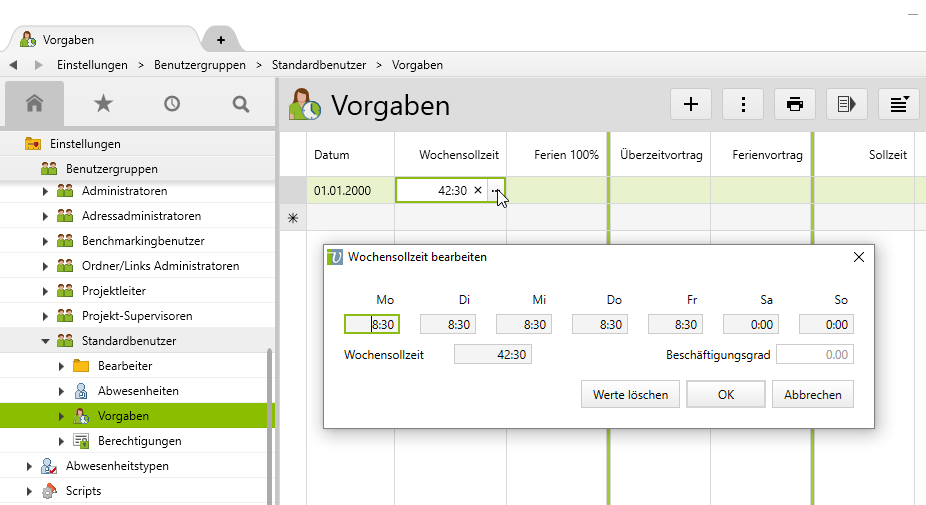Click the export list icon in toolbar

(846, 104)
